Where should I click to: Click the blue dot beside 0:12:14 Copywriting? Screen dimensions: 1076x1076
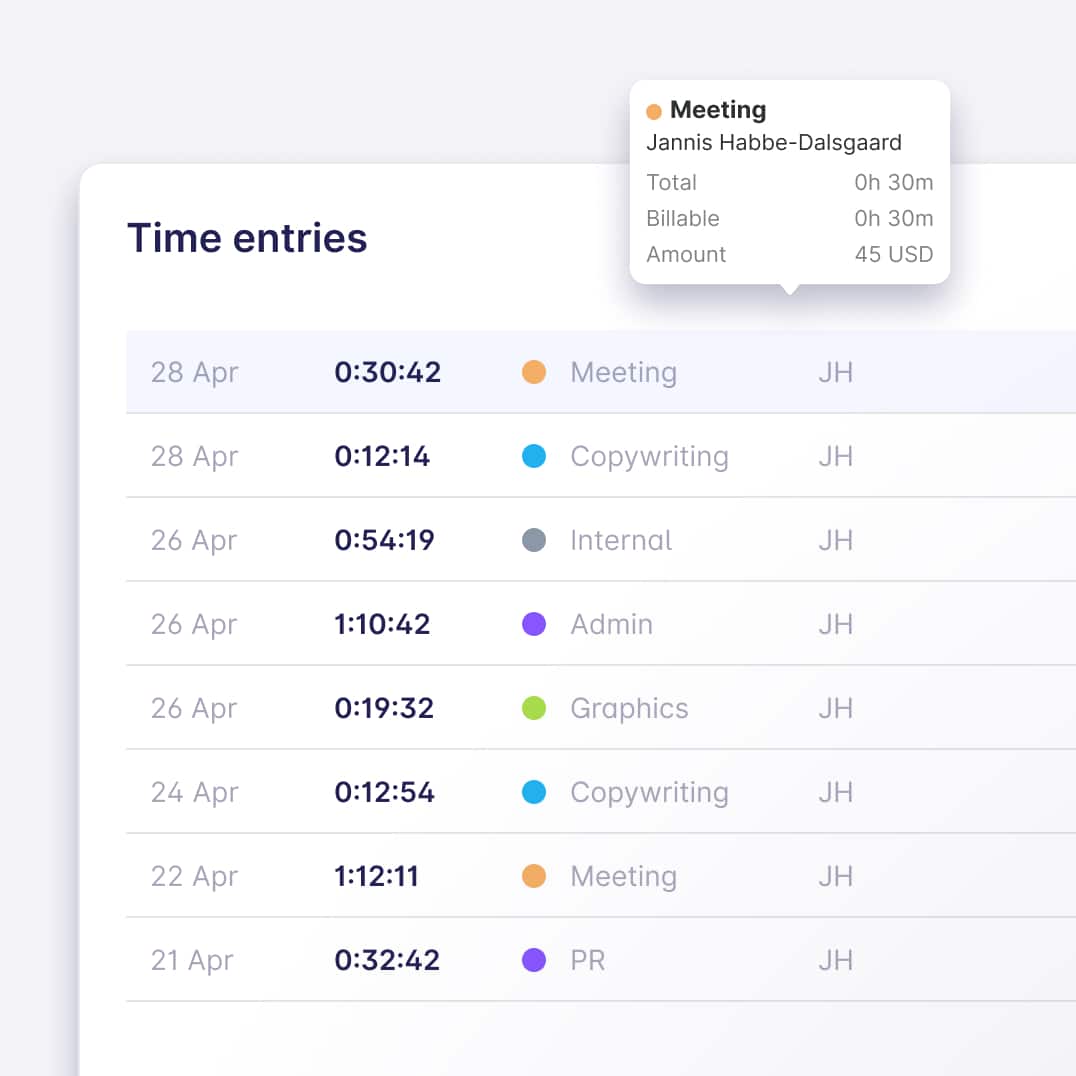pos(534,456)
